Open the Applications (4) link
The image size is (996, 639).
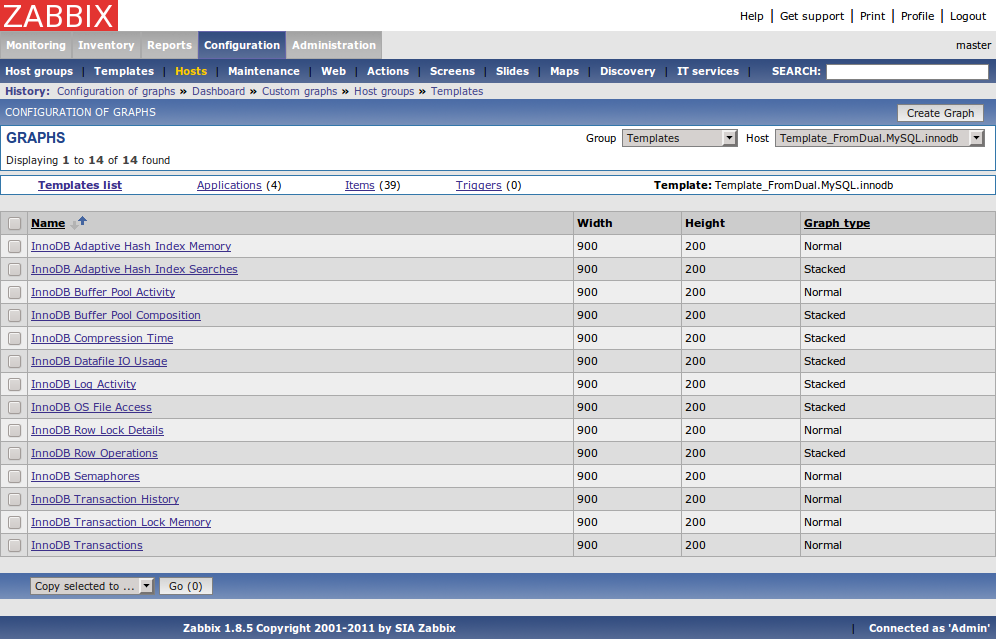click(x=229, y=185)
